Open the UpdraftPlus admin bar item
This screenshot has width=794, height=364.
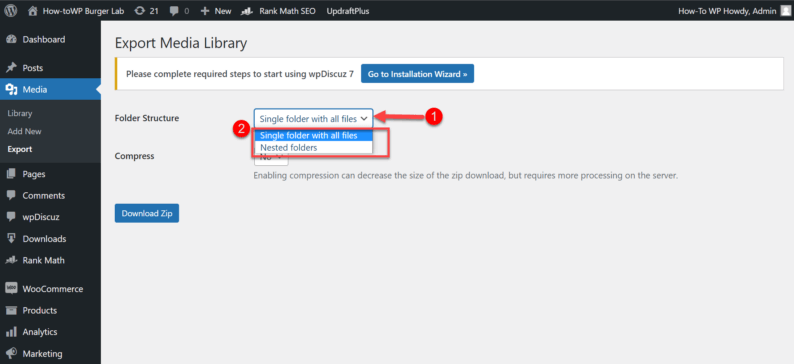click(x=348, y=11)
